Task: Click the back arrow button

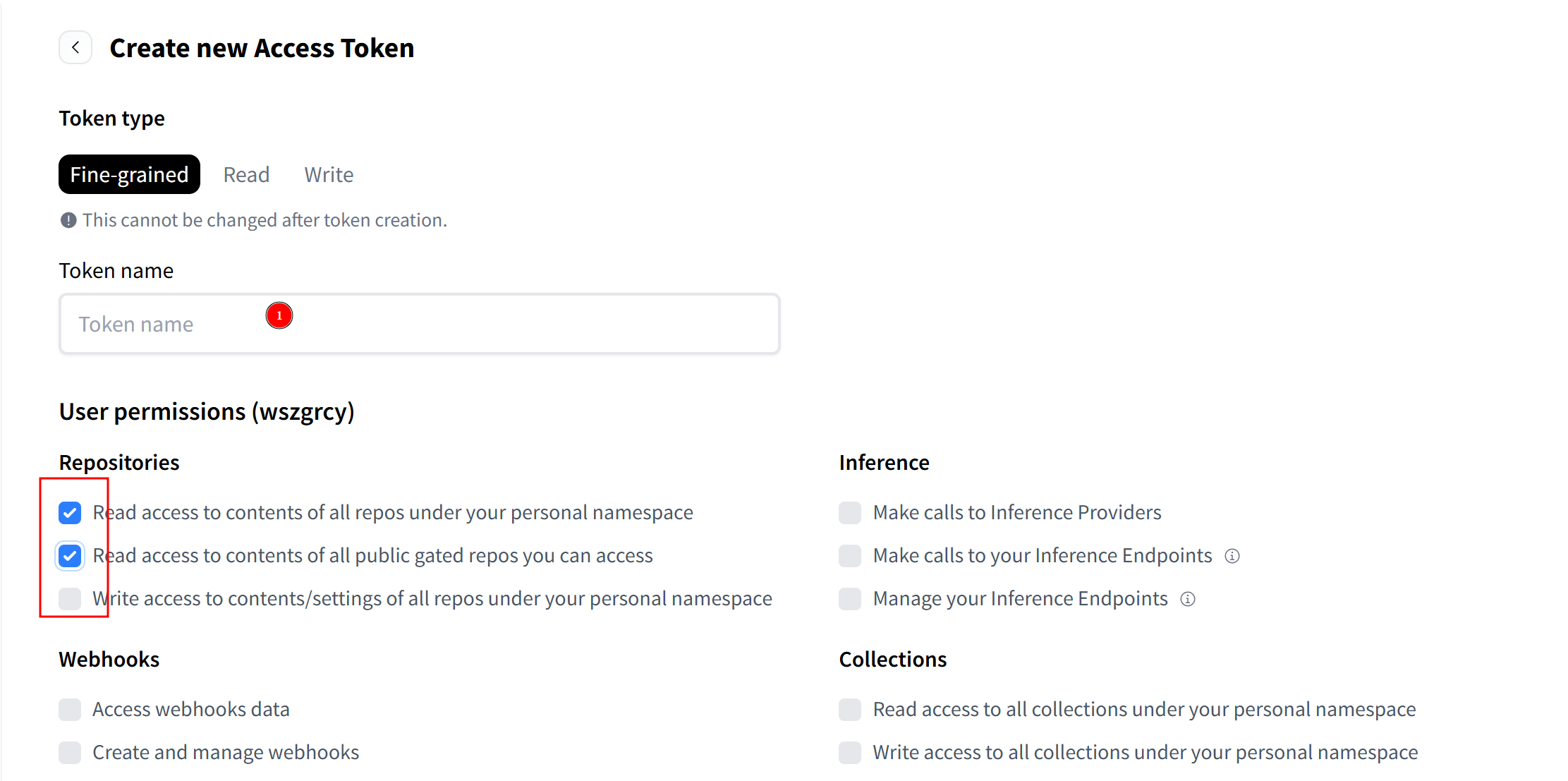Action: [x=75, y=48]
